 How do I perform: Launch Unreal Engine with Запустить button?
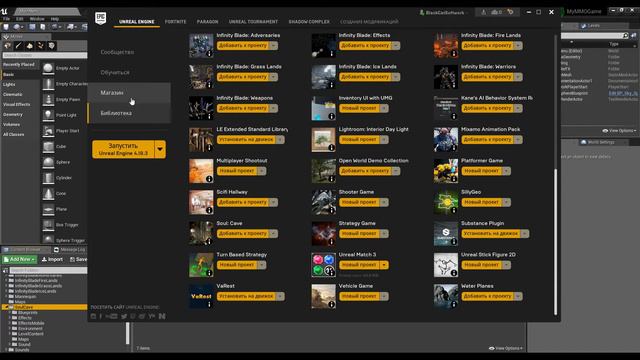(123, 149)
